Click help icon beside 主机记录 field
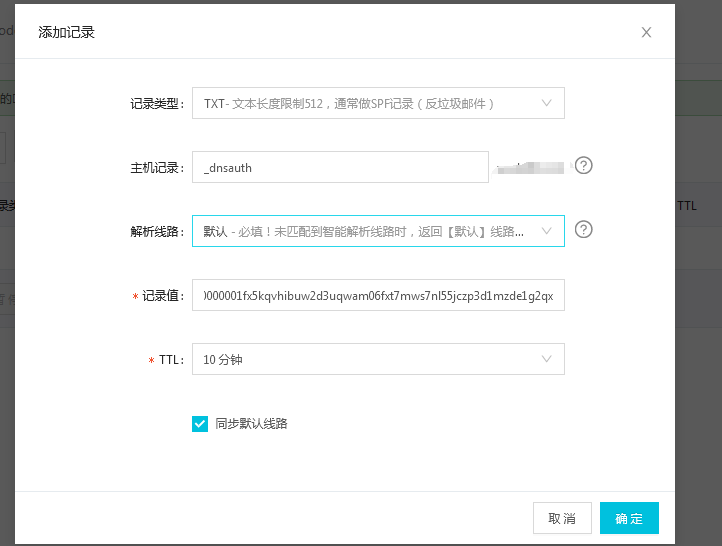This screenshot has height=546, width=722. point(584,166)
